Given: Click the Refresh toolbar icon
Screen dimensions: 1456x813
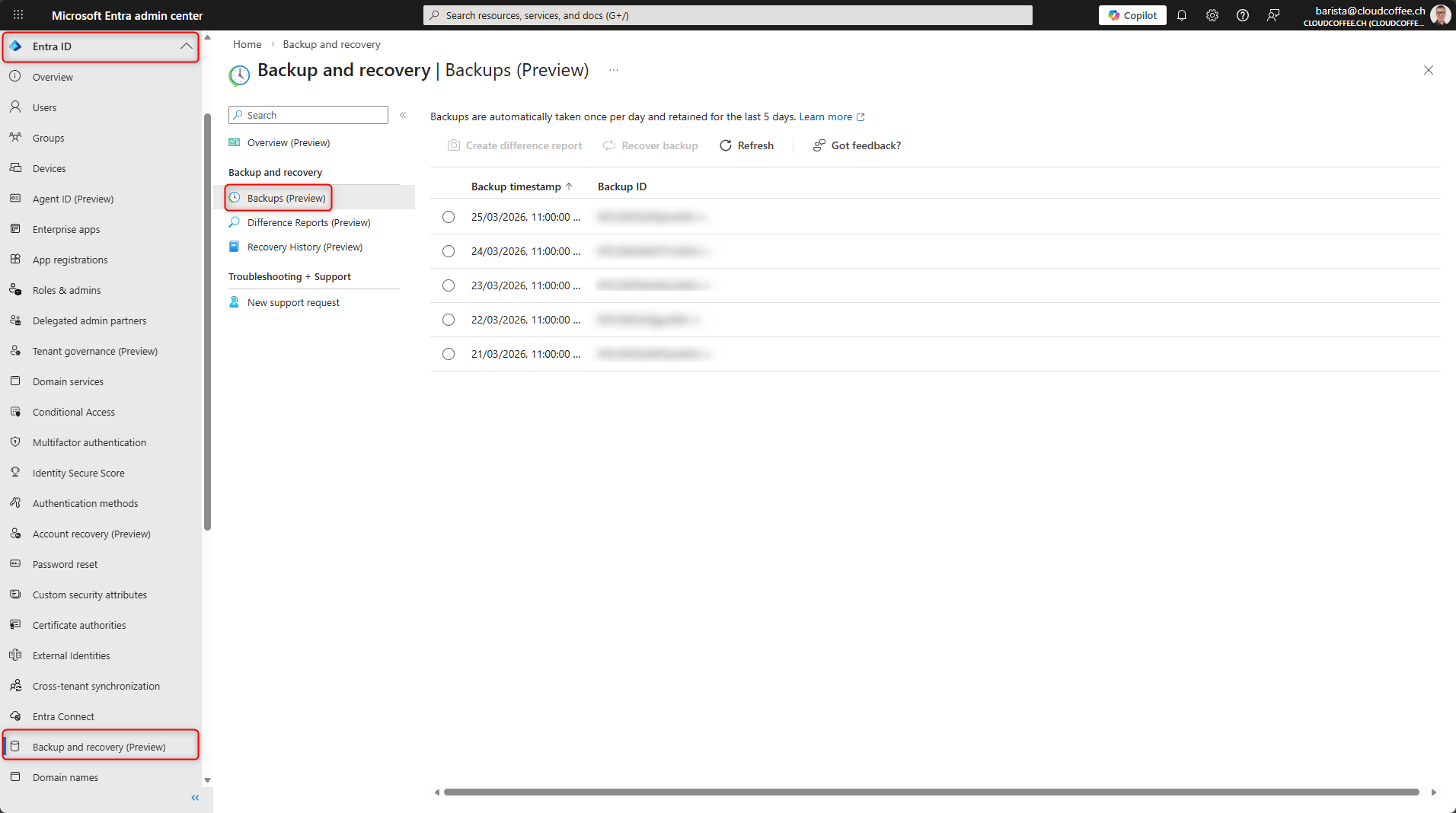Looking at the screenshot, I should point(726,145).
